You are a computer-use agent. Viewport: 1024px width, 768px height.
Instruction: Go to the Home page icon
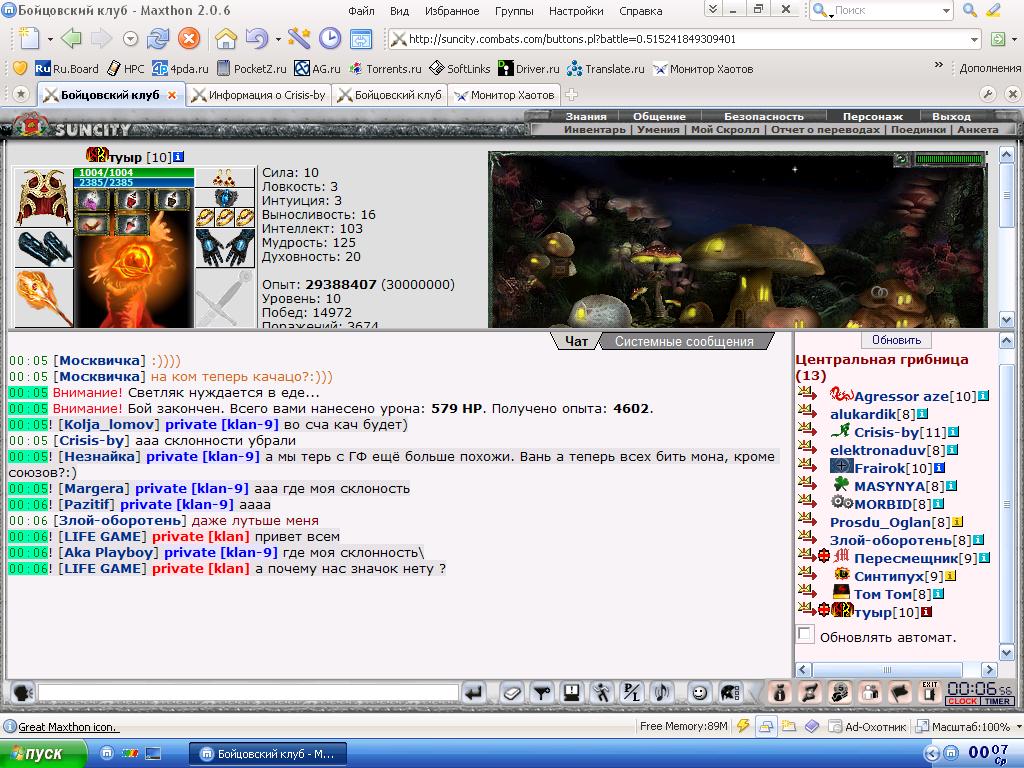226,39
